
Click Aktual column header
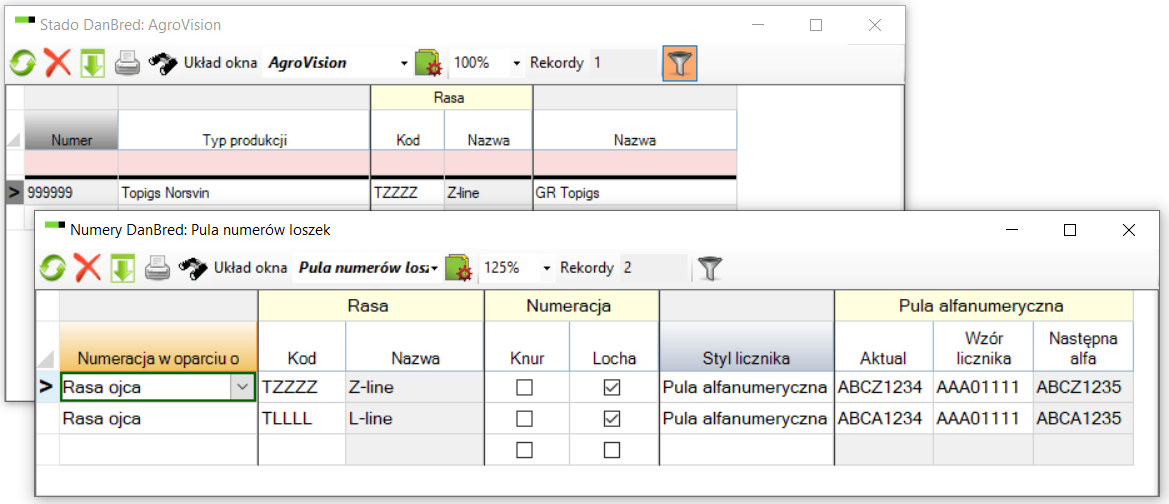[883, 347]
